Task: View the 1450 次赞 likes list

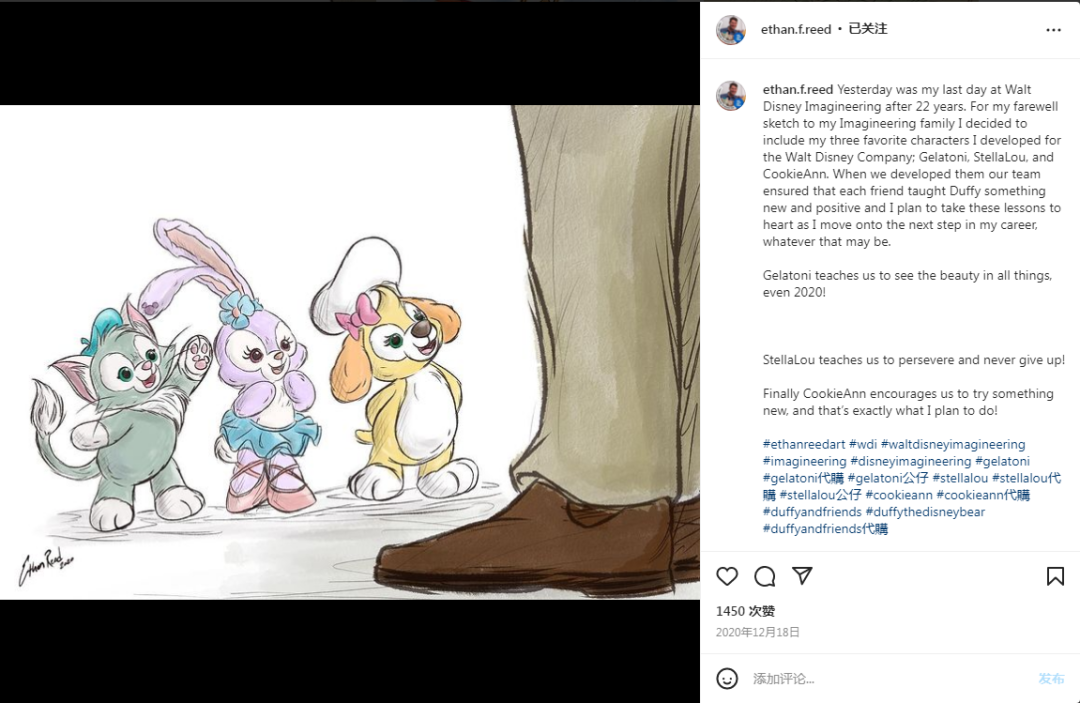Action: click(745, 611)
